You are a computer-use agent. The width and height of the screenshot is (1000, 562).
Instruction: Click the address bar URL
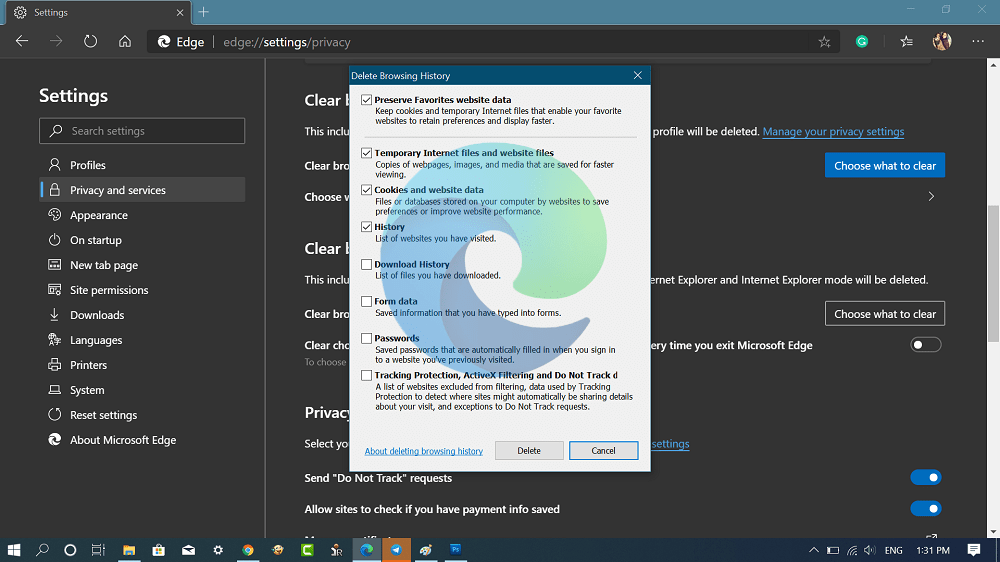pyautogui.click(x=286, y=42)
